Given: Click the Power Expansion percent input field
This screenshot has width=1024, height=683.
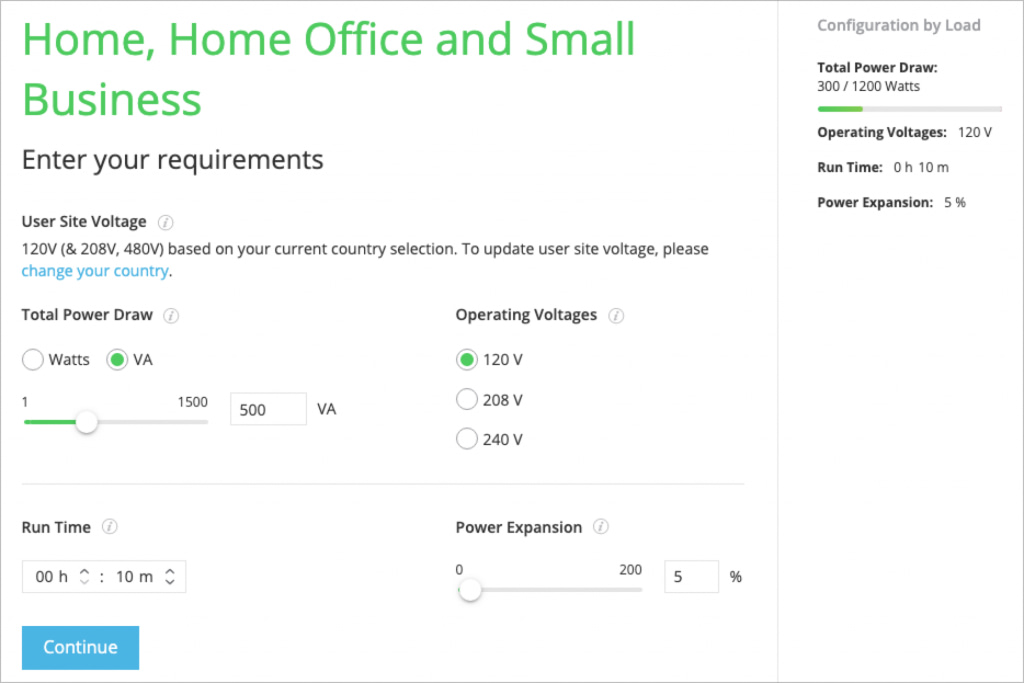Looking at the screenshot, I should click(691, 577).
